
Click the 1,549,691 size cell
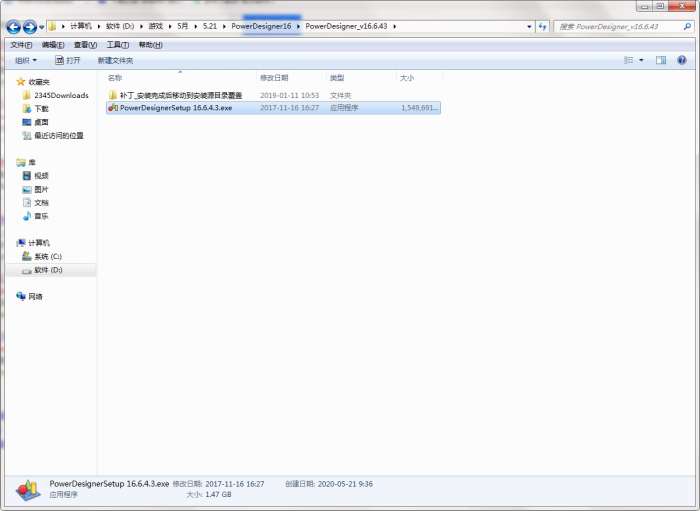coord(420,108)
